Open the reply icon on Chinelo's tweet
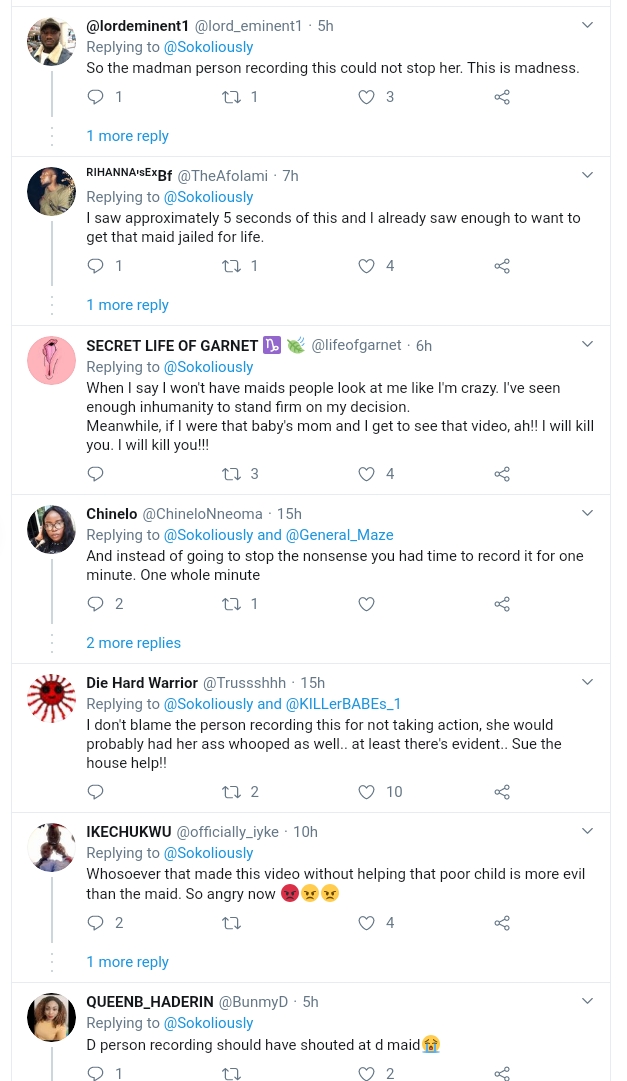627x1081 pixels. click(x=95, y=604)
